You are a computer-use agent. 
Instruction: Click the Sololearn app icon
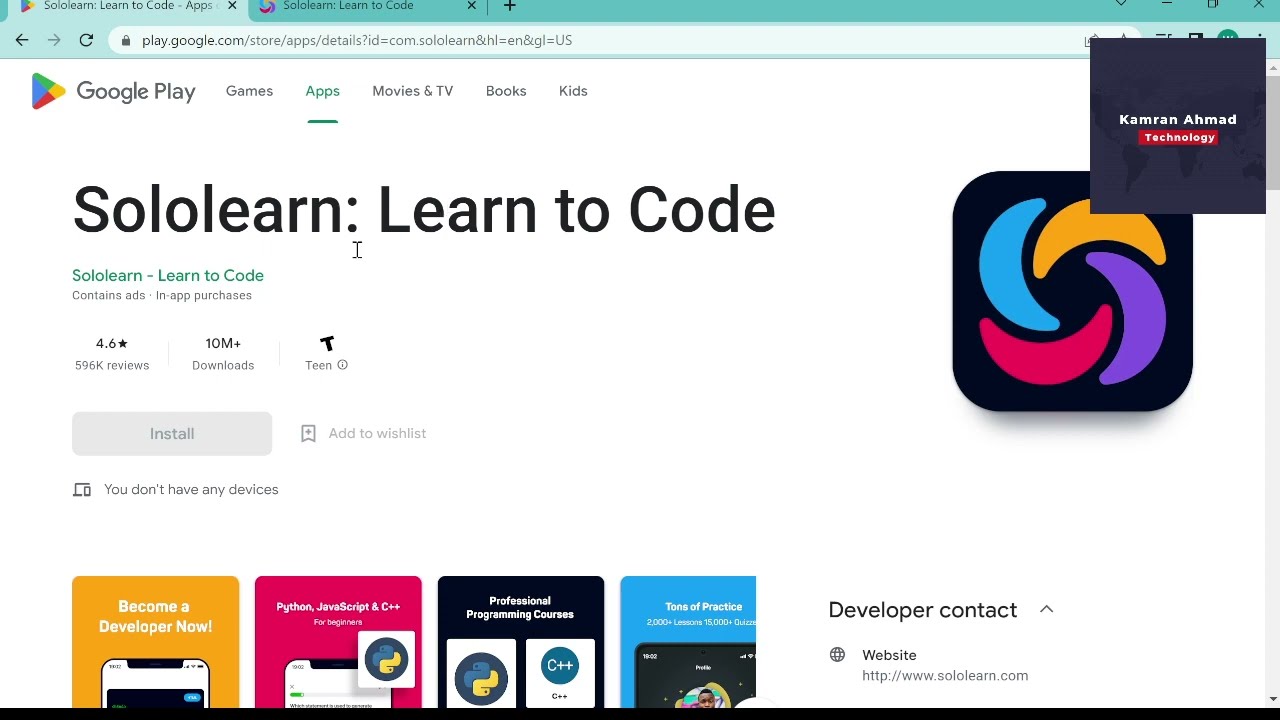[1071, 292]
